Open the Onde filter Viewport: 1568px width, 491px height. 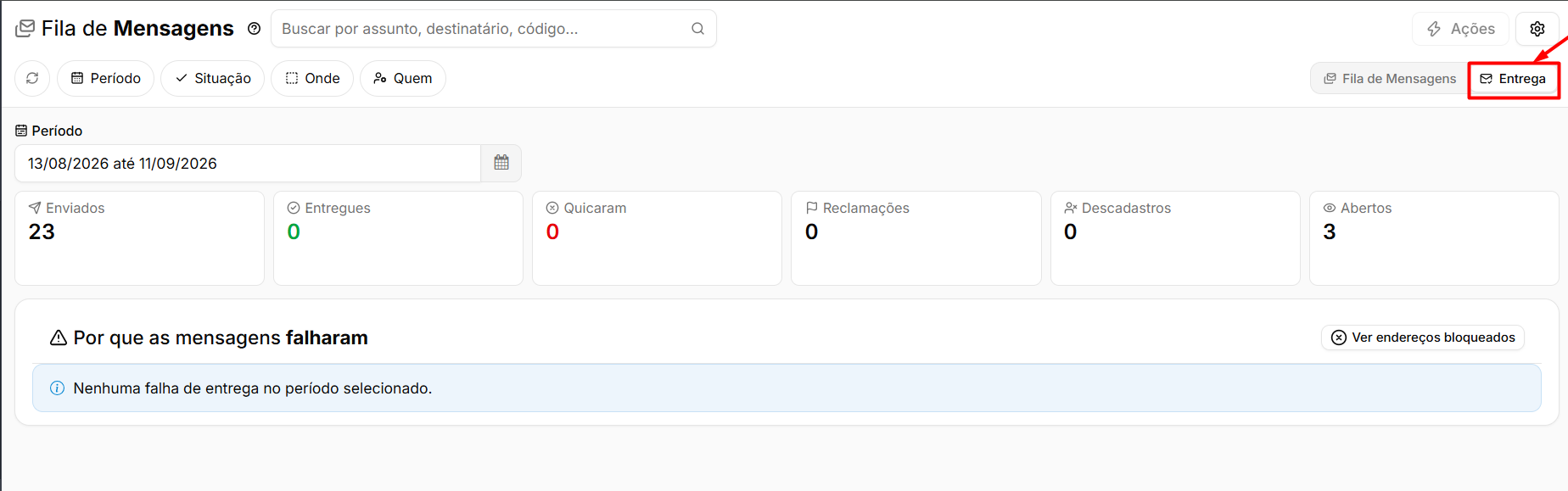(312, 78)
